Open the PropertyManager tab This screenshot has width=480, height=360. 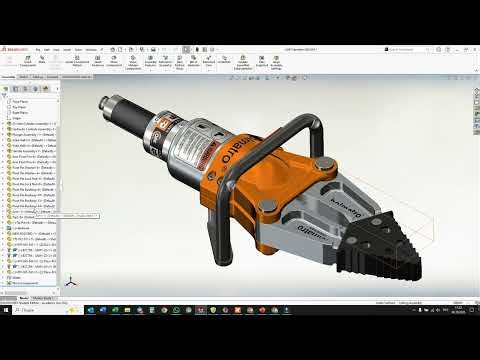point(16,89)
